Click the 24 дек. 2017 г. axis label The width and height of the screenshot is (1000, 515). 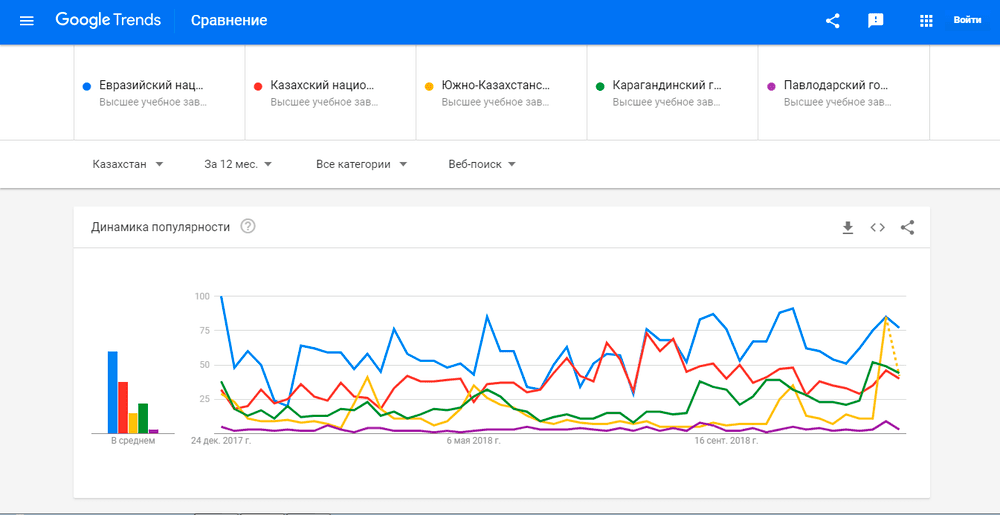[221, 440]
